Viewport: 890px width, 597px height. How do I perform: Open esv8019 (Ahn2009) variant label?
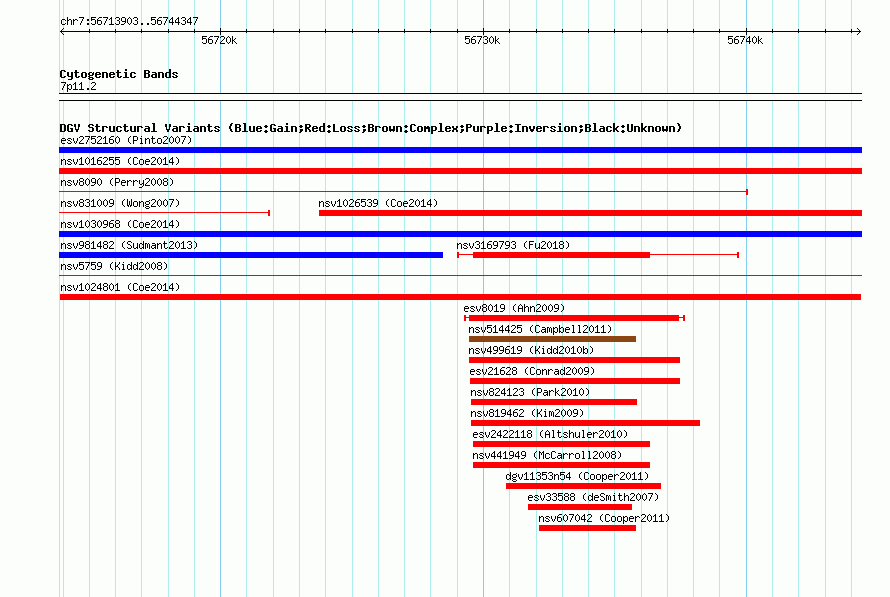(x=514, y=308)
